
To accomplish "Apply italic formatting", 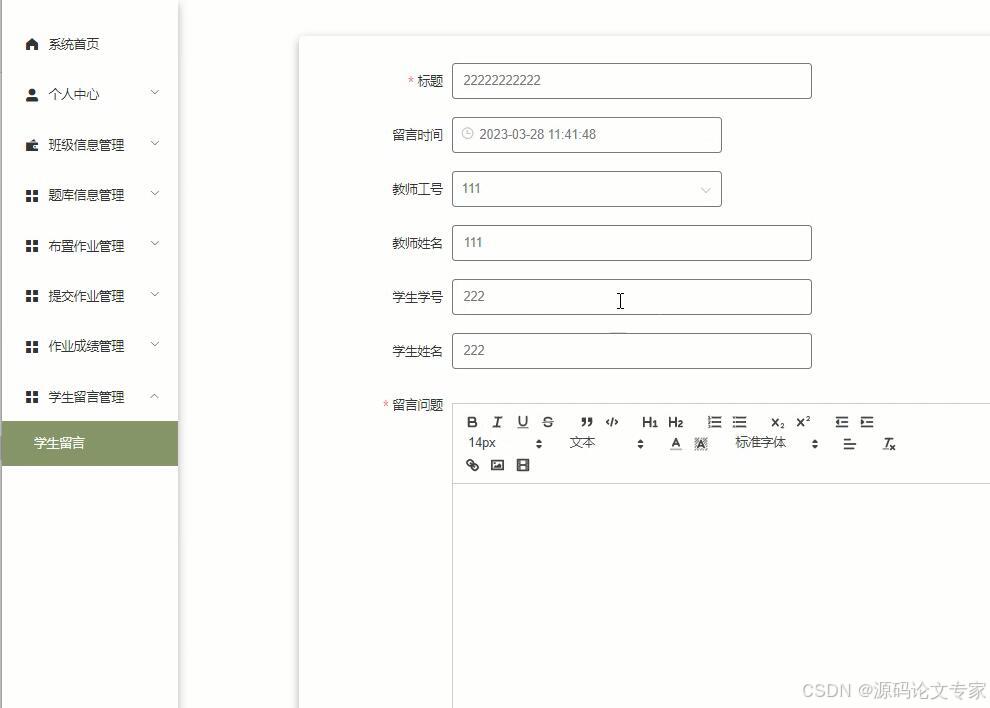I will 497,421.
